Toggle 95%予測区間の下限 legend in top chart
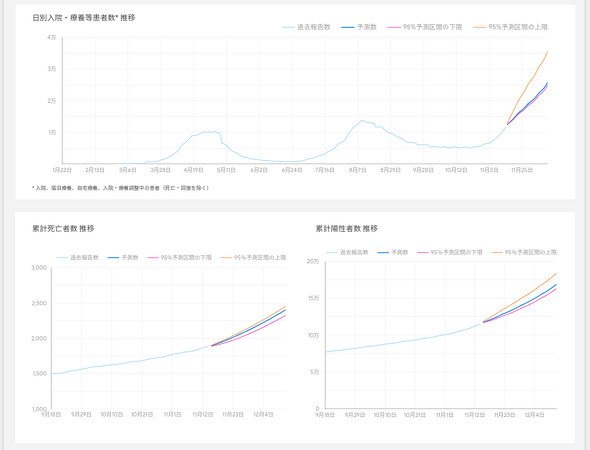Screen dimensions: 590x450 (424, 27)
